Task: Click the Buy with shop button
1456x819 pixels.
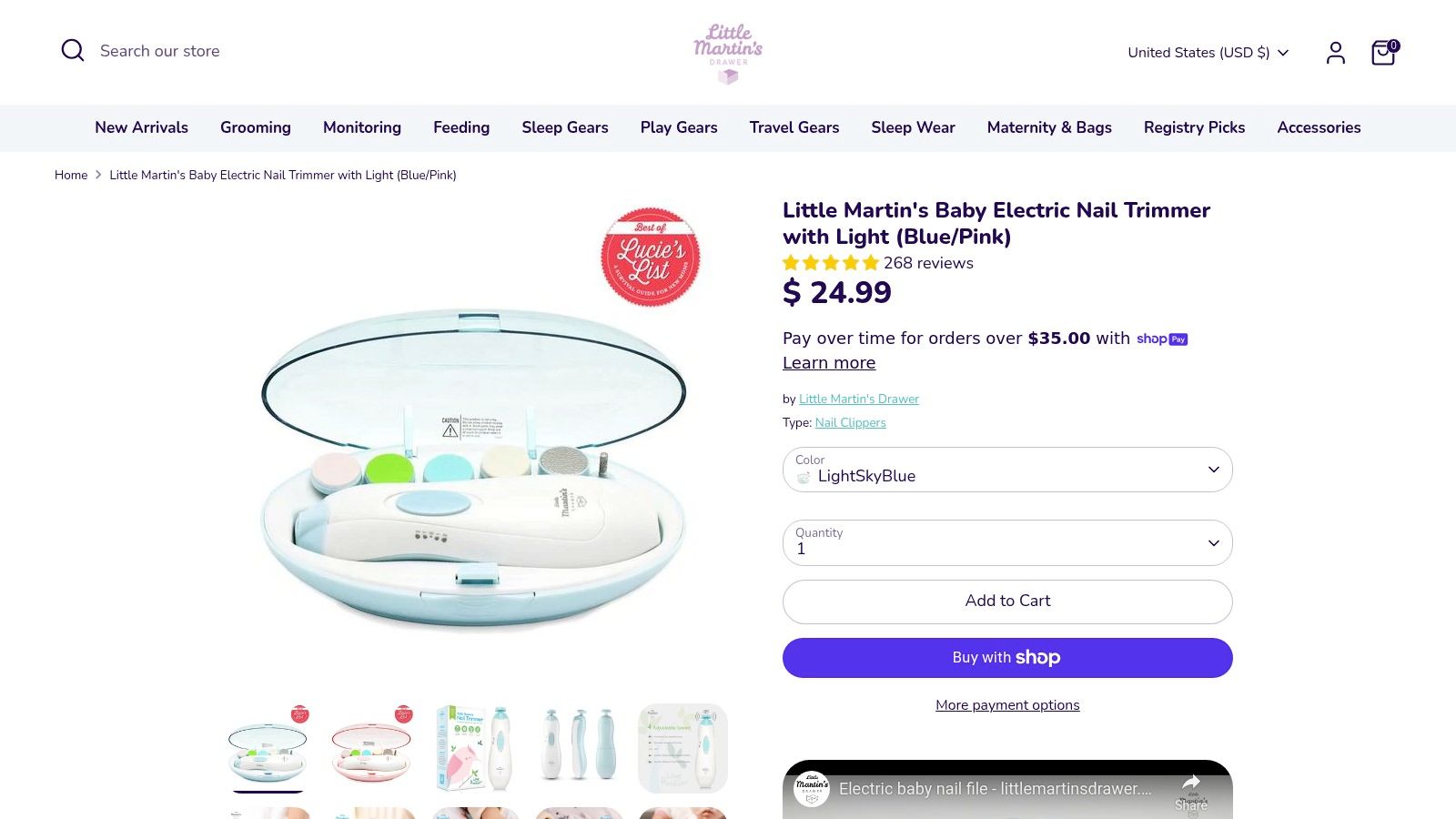Action: point(1007,657)
